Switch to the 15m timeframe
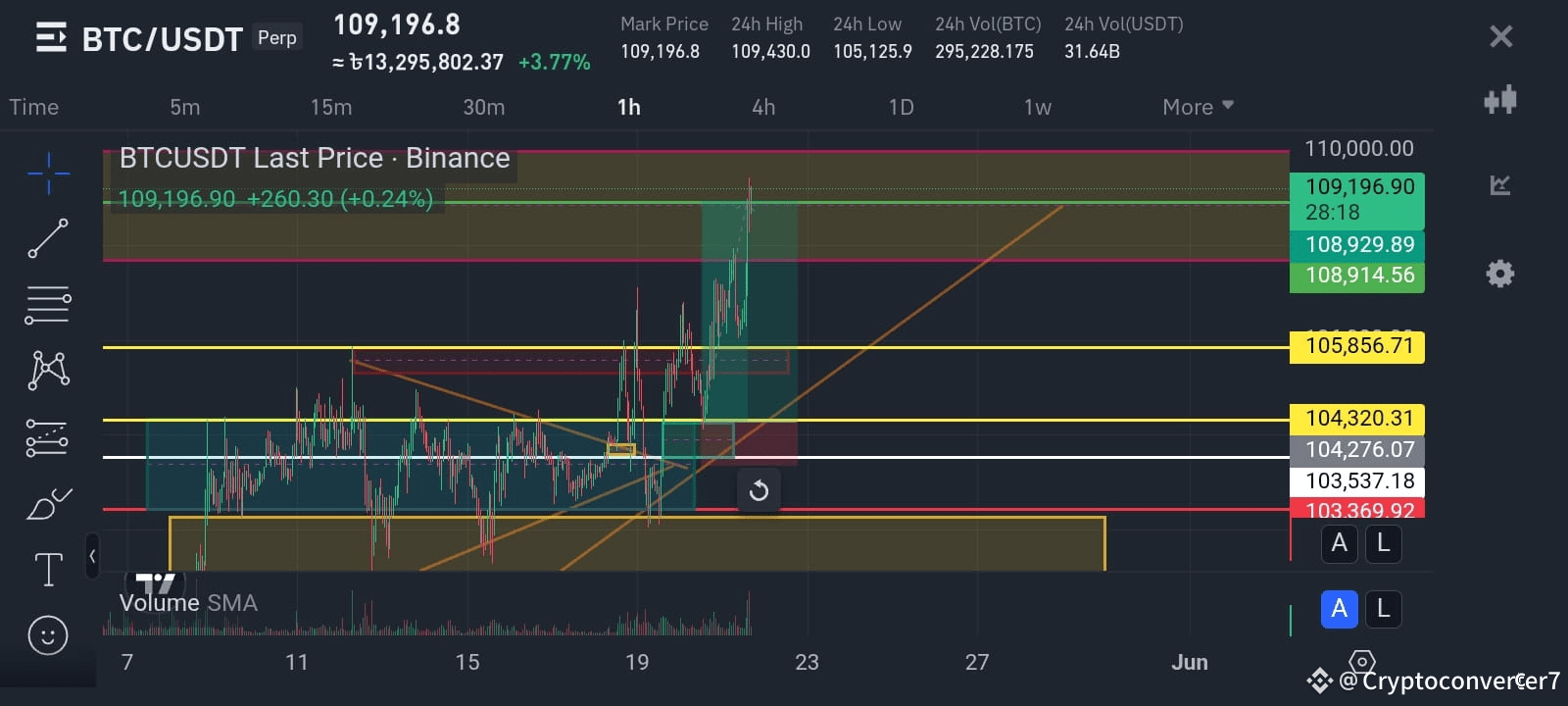1568x706 pixels. point(331,107)
